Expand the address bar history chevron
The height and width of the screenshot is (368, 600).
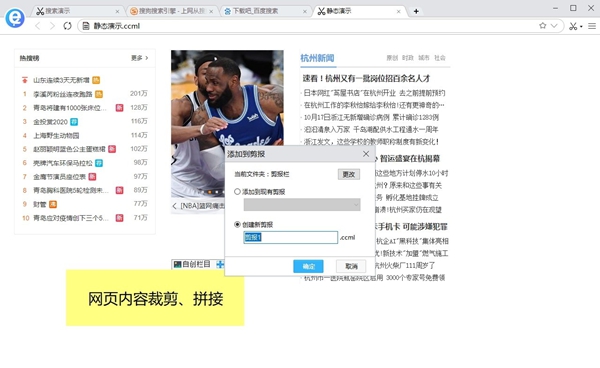554,26
